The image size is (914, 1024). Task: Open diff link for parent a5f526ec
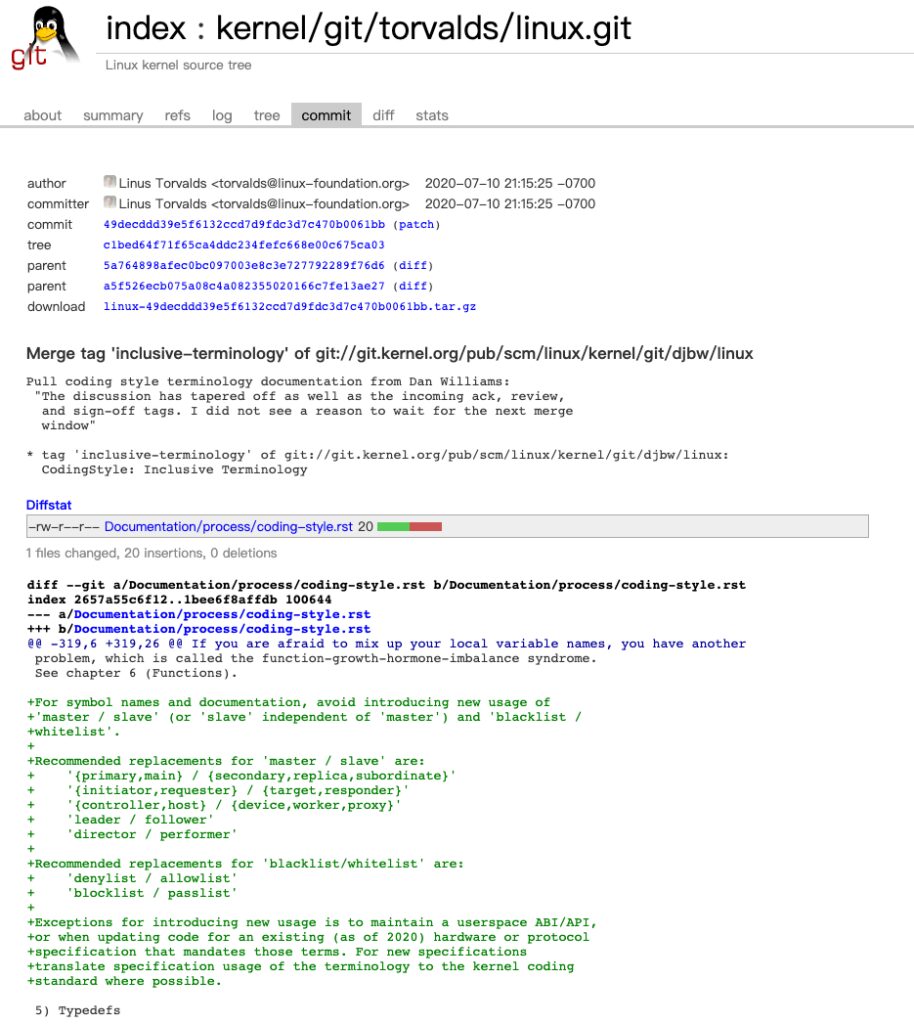pos(416,286)
